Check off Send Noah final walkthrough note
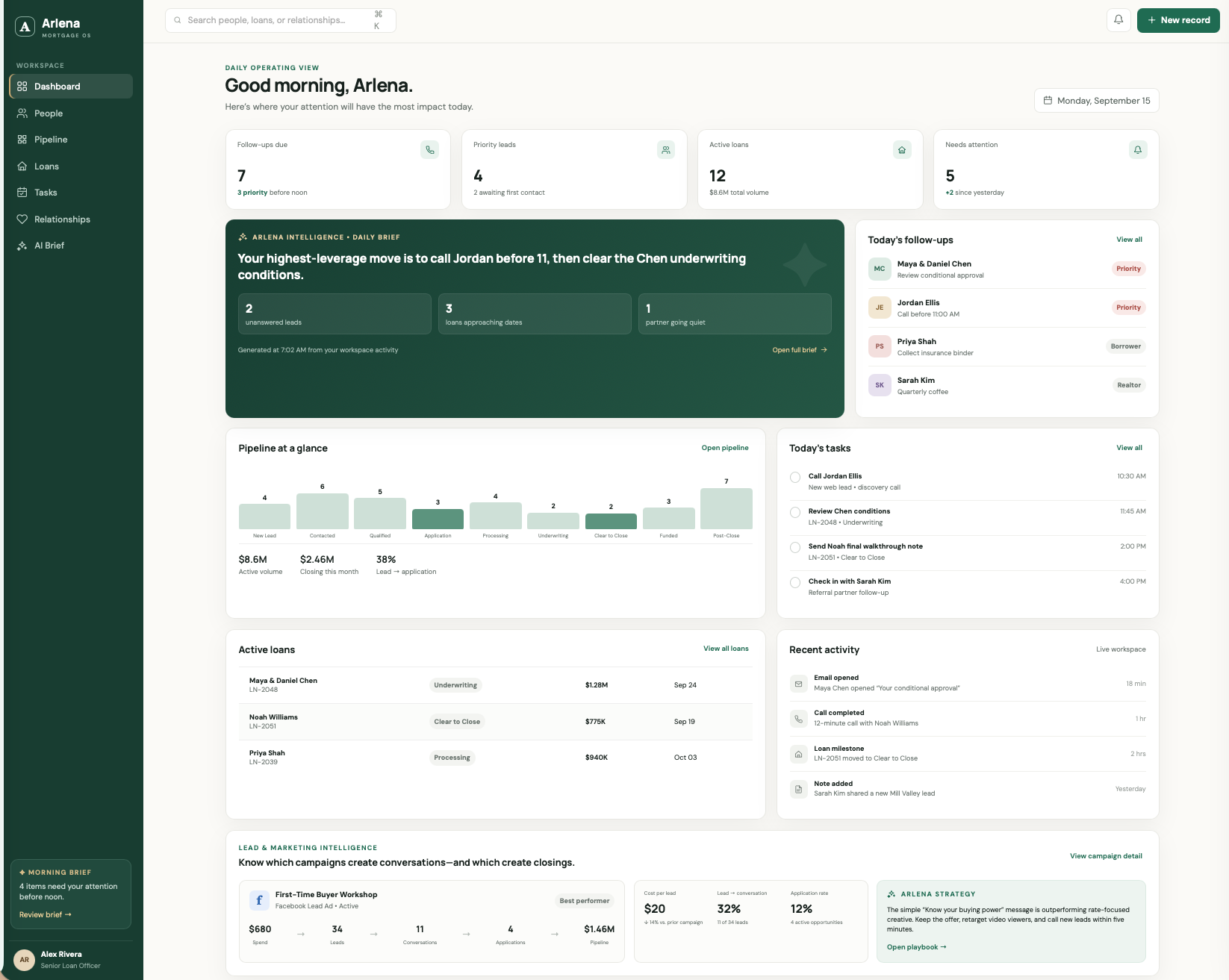Screen dimensions: 1229x980 tap(795, 547)
